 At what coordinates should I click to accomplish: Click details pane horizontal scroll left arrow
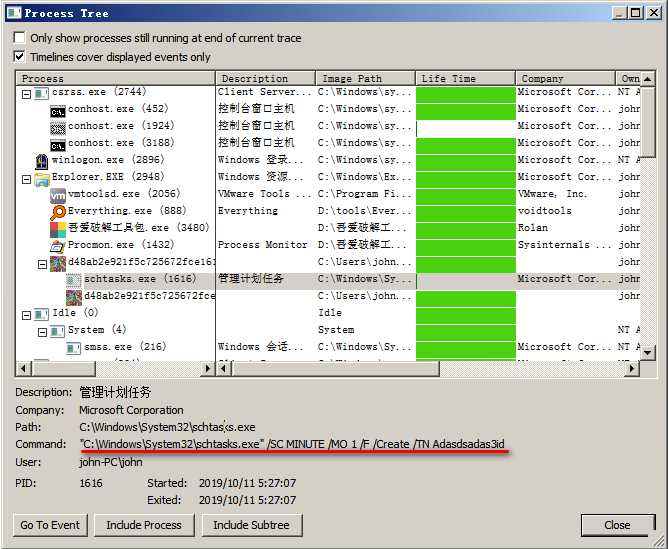coord(224,368)
